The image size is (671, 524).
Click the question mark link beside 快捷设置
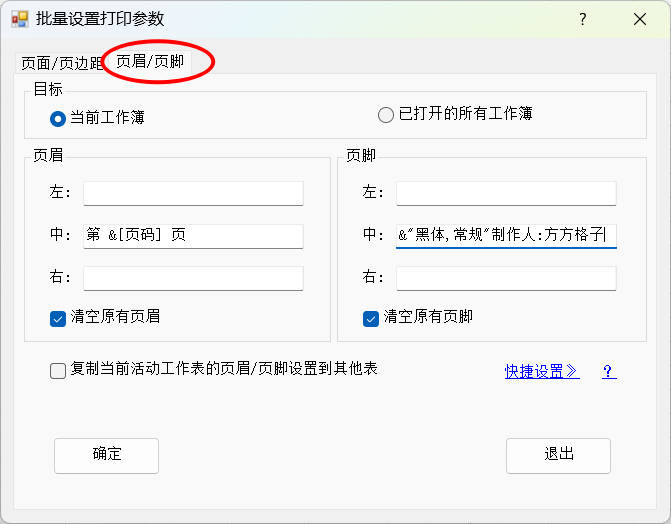[608, 371]
